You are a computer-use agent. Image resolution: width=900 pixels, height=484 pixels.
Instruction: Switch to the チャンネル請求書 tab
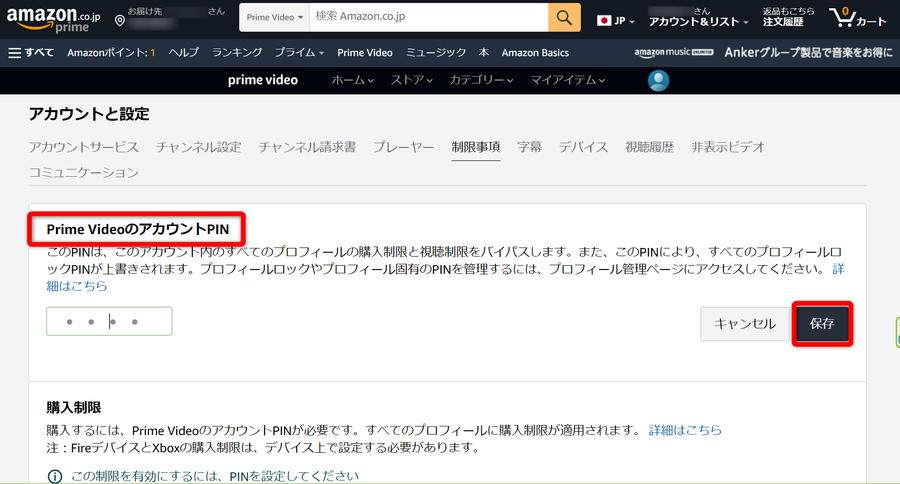(x=307, y=147)
